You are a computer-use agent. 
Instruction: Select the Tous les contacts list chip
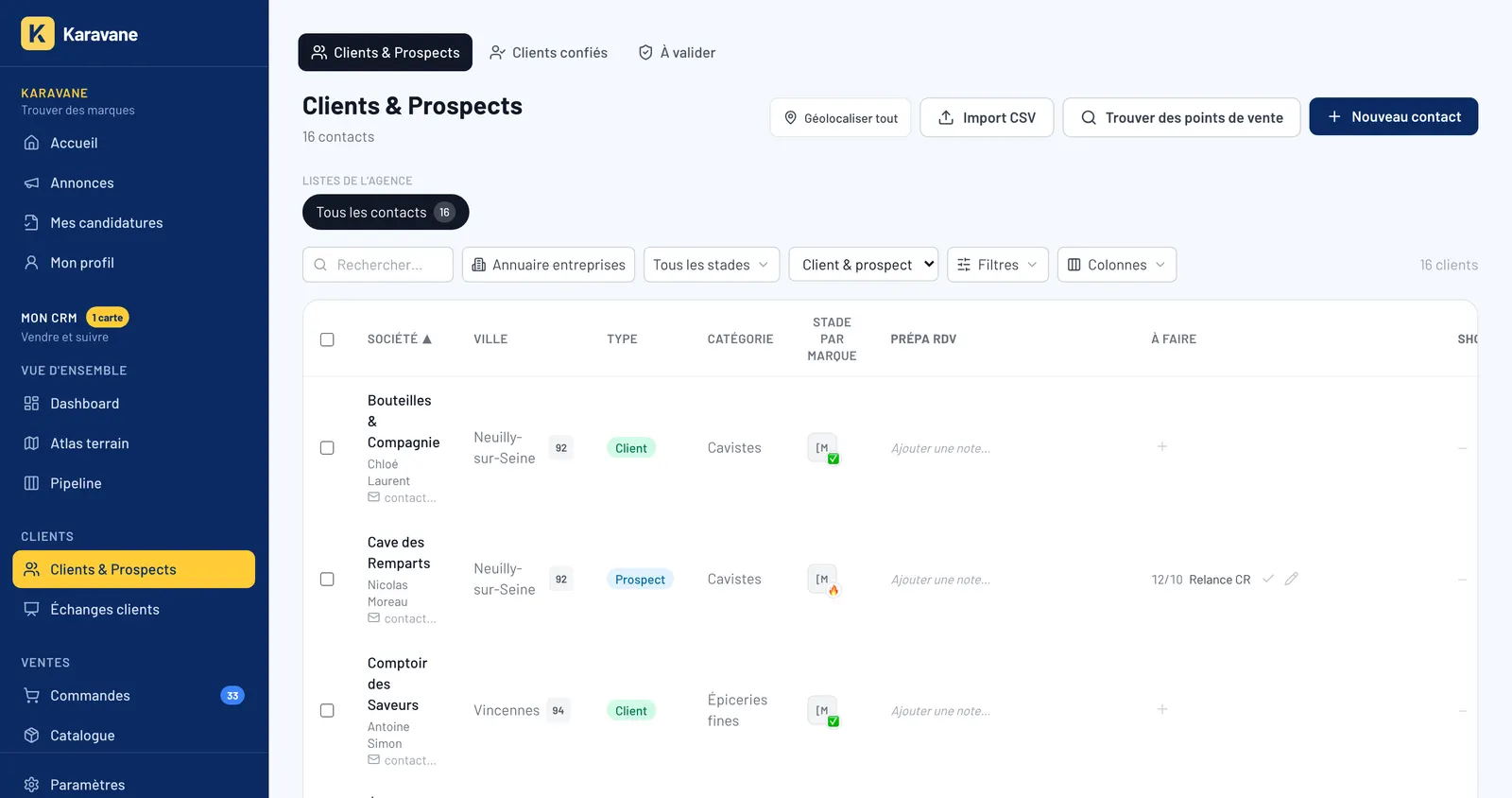386,213
